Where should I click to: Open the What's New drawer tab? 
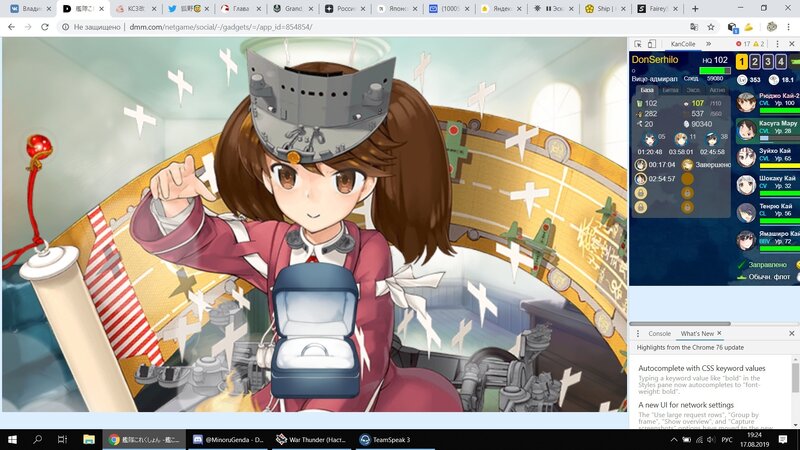696,333
